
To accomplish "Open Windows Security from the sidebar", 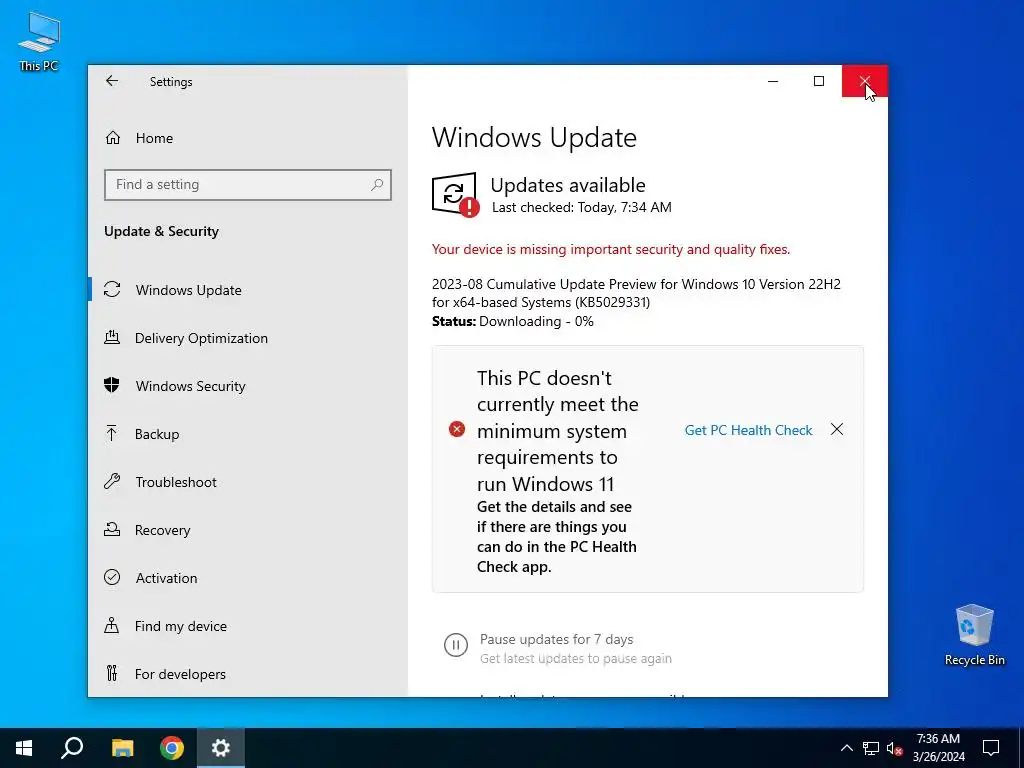I will 248,386.
